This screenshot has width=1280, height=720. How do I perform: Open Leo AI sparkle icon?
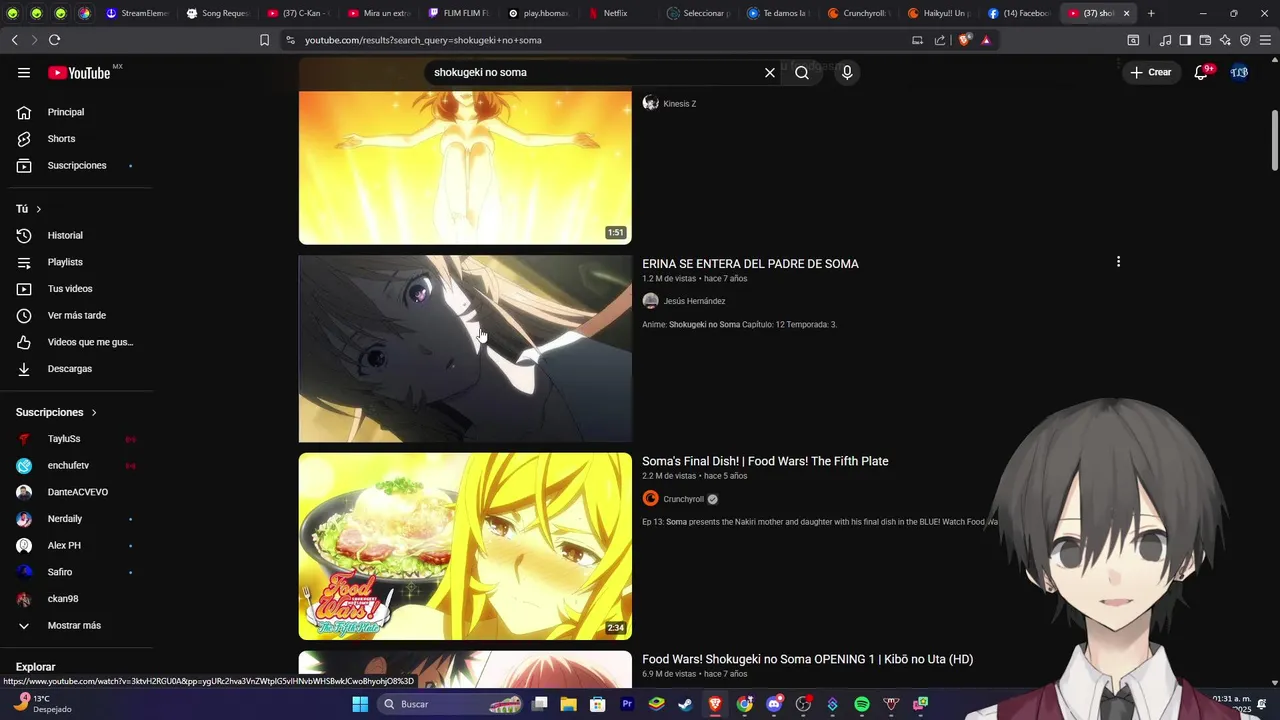point(1225,40)
